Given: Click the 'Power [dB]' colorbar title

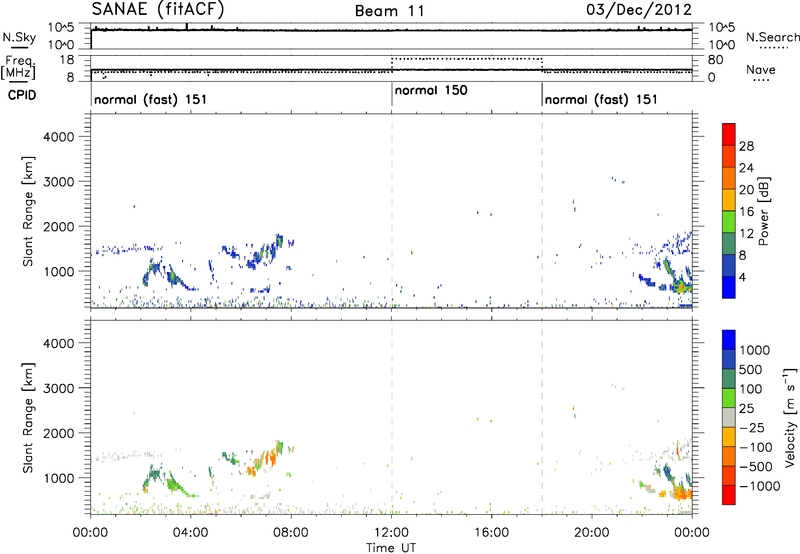Looking at the screenshot, I should (x=763, y=211).
